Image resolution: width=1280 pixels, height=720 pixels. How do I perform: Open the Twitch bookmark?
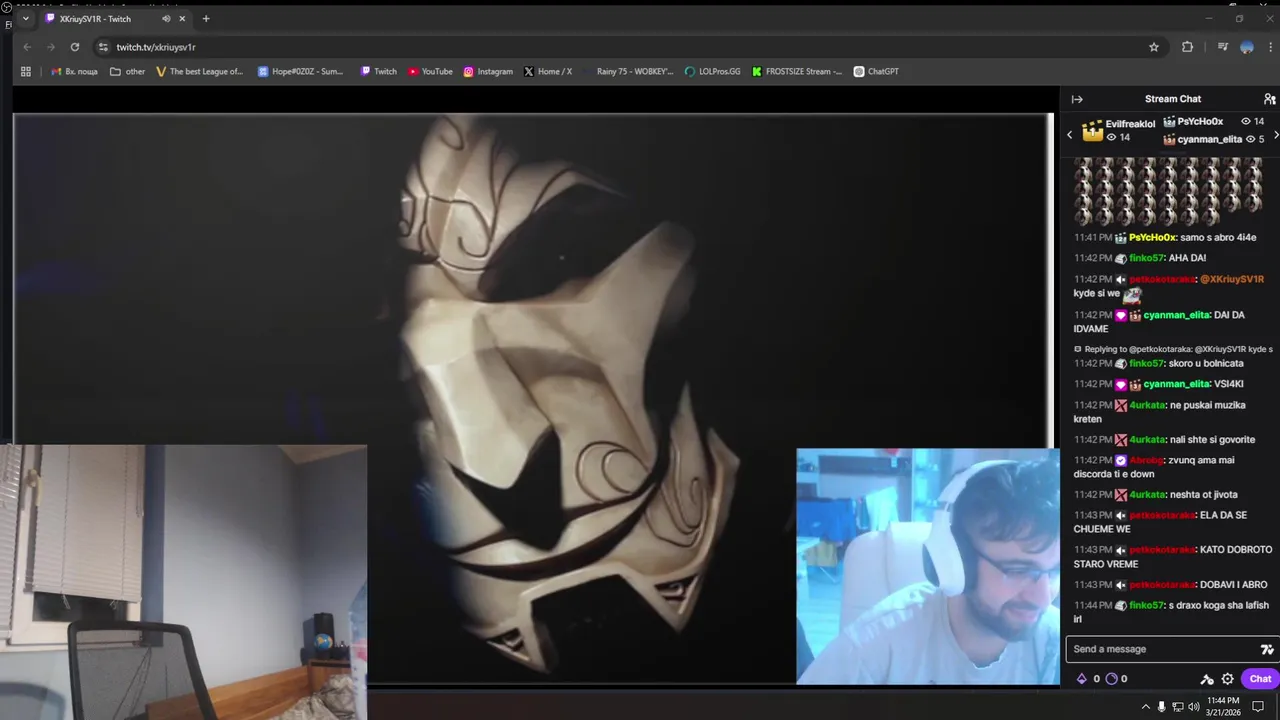379,72
